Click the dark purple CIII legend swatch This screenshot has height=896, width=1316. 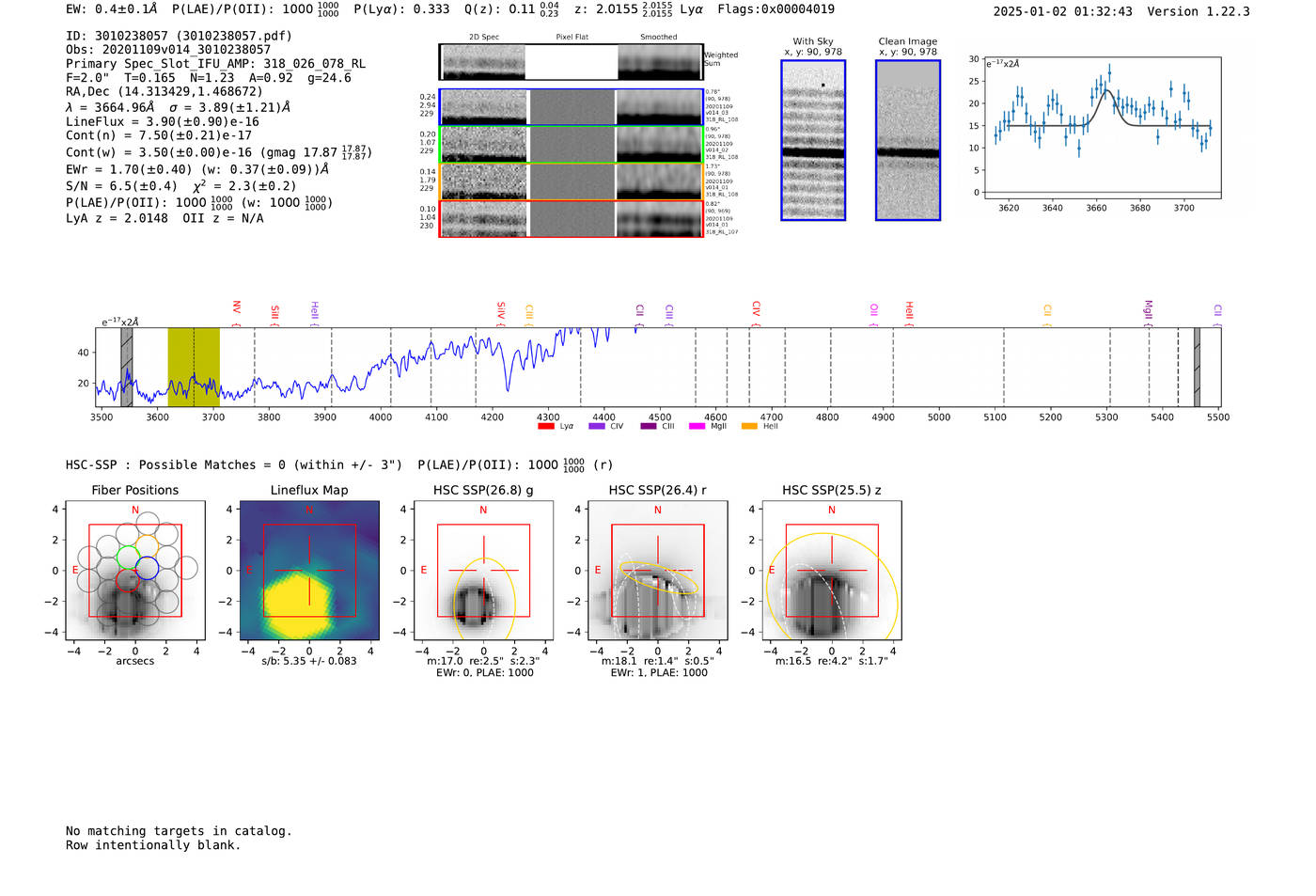pos(649,427)
